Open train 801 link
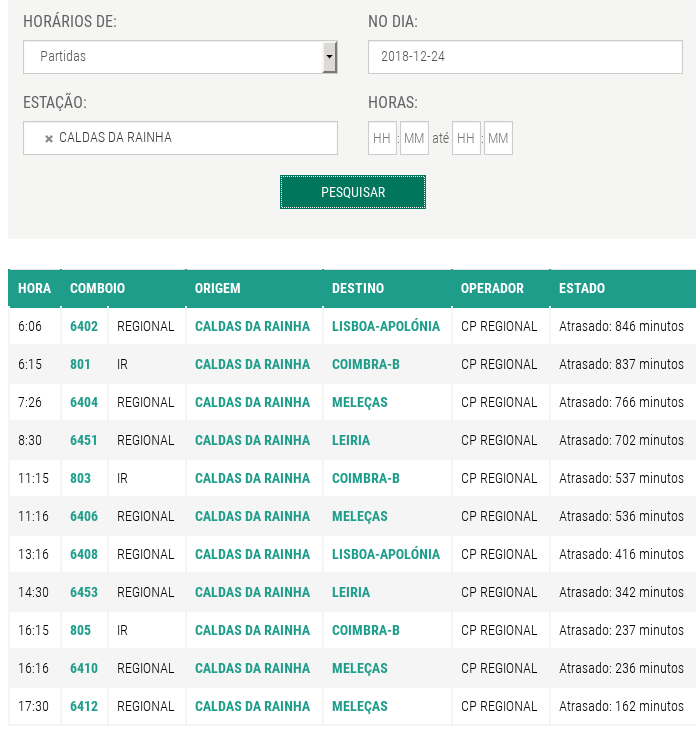Screen dimensions: 696x738 (x=80, y=364)
